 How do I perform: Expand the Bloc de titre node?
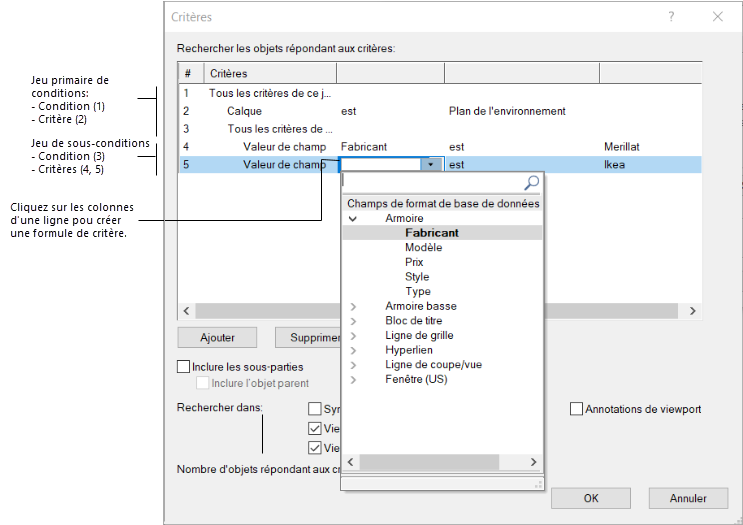(353, 321)
